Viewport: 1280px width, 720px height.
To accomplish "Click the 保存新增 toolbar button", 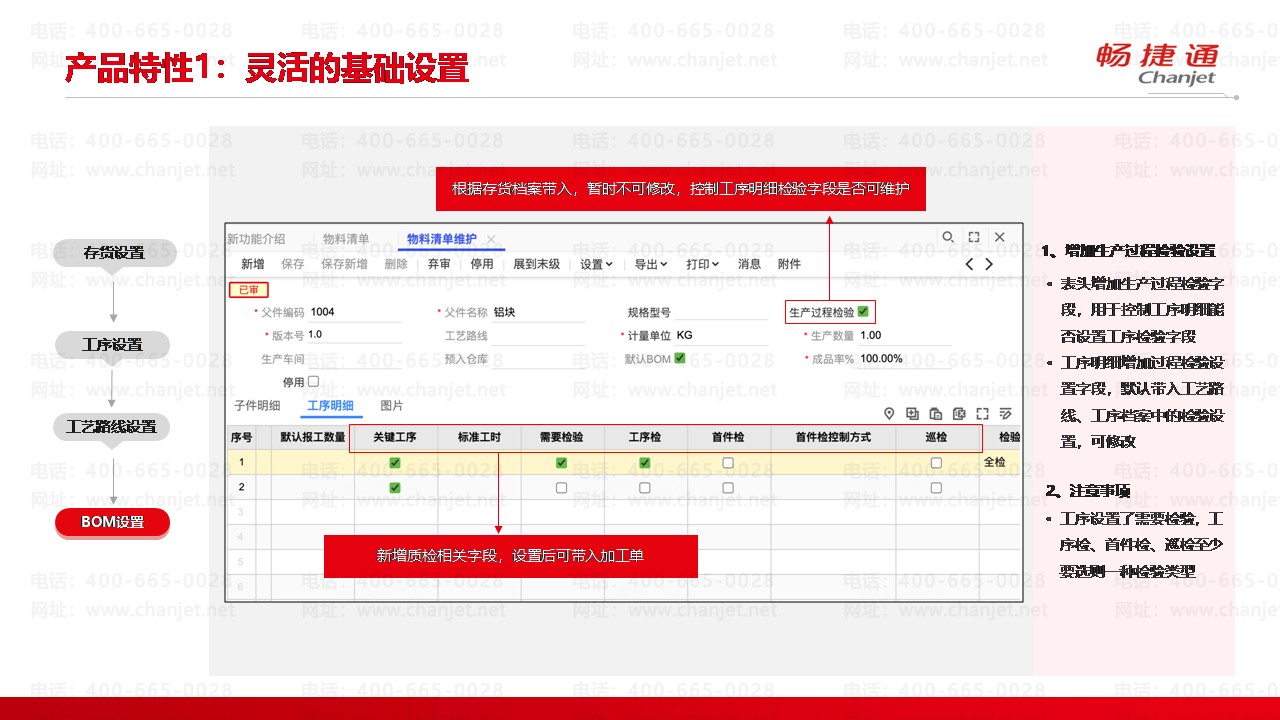I will (344, 264).
